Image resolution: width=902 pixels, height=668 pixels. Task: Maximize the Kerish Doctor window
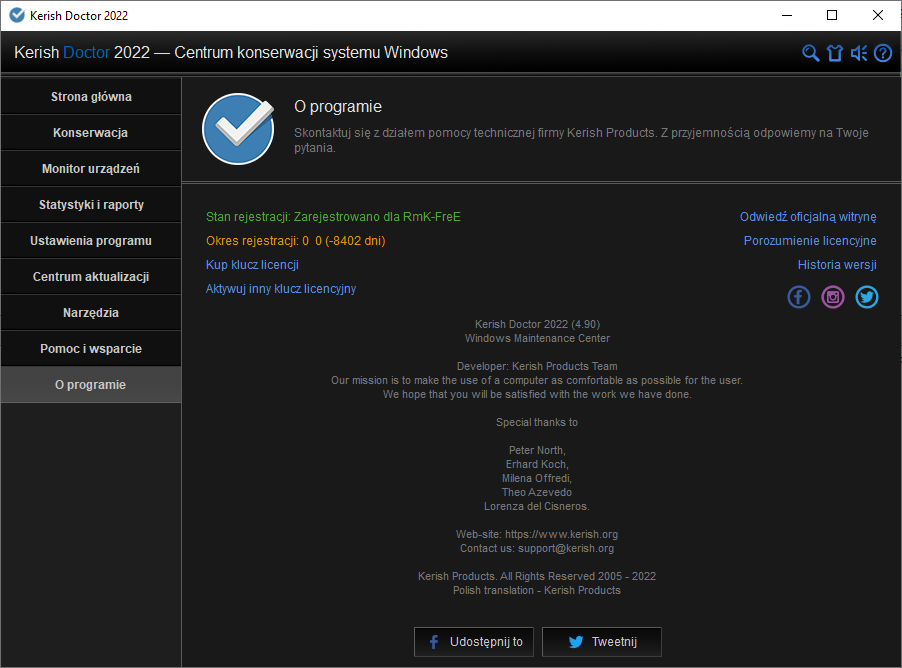832,16
